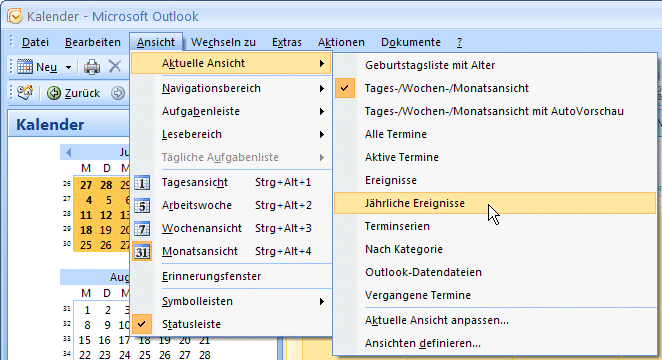
Task: Select July 27 in mini calendar
Action: pyautogui.click(x=86, y=185)
